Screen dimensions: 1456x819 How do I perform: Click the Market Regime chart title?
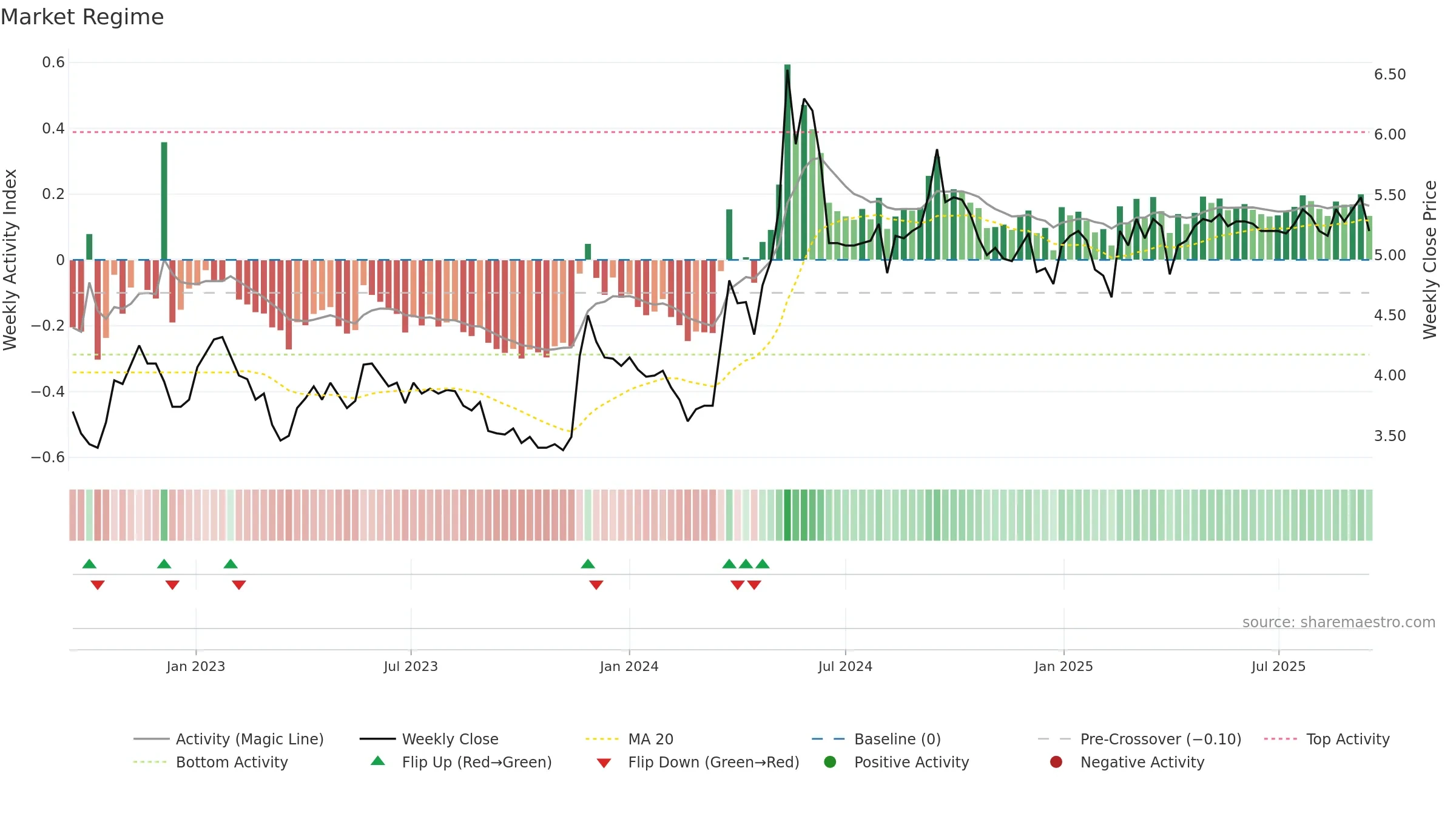pyautogui.click(x=82, y=17)
